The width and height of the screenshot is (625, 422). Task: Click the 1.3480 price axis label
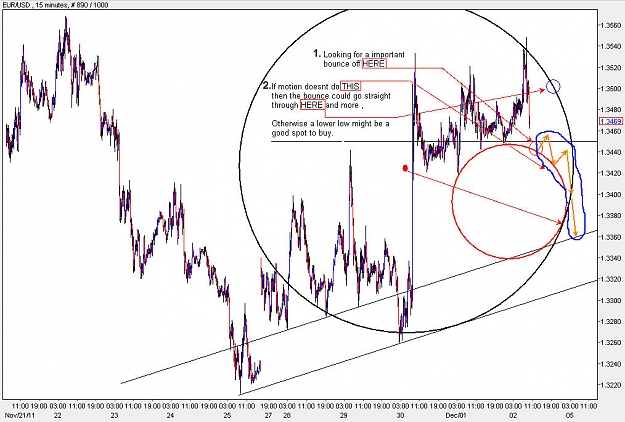point(612,110)
